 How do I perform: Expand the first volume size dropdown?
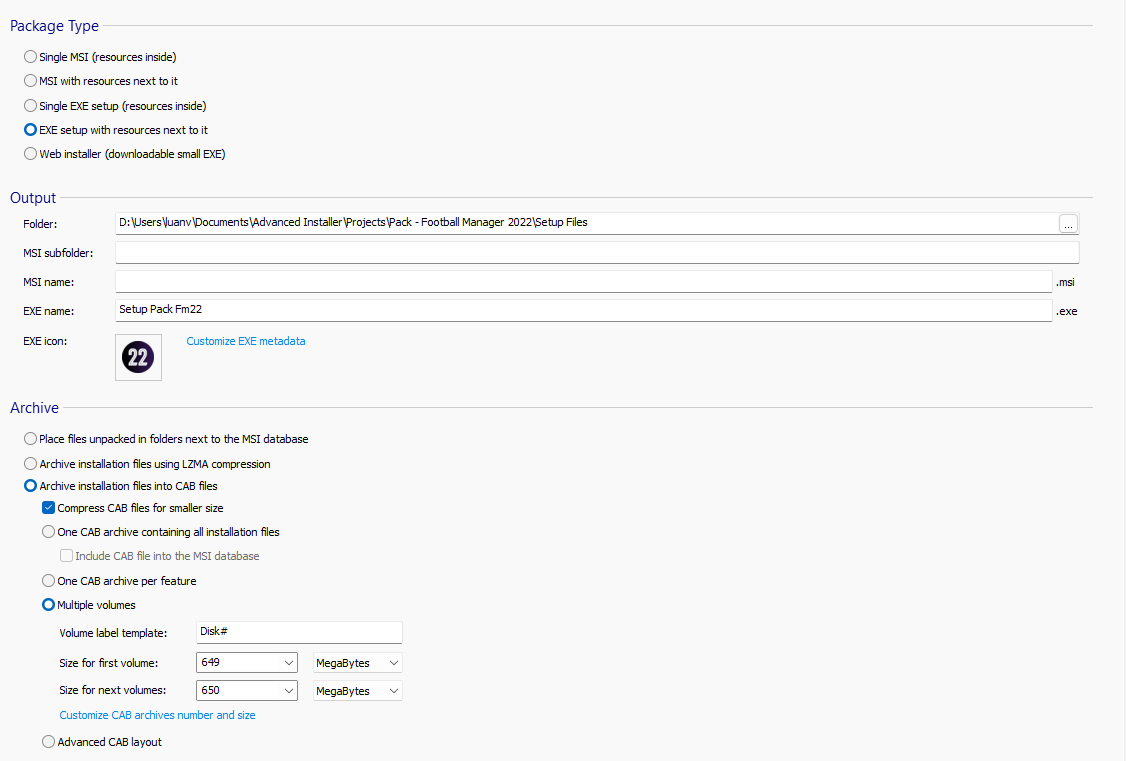tap(288, 663)
